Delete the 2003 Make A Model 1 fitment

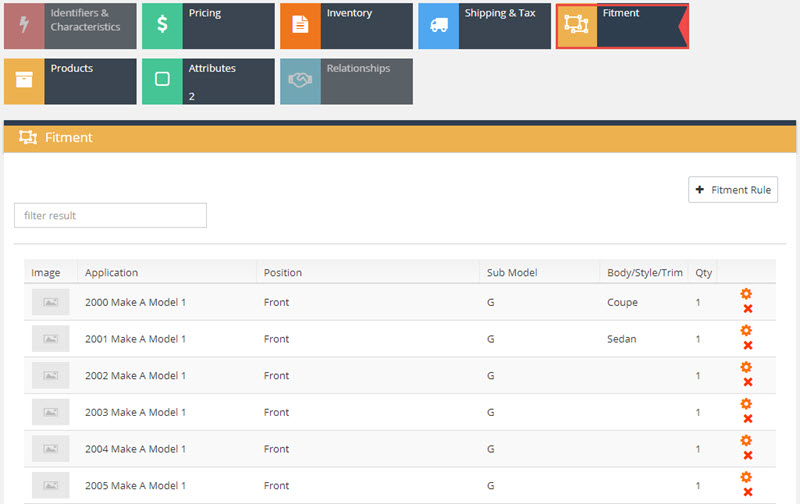(x=748, y=419)
